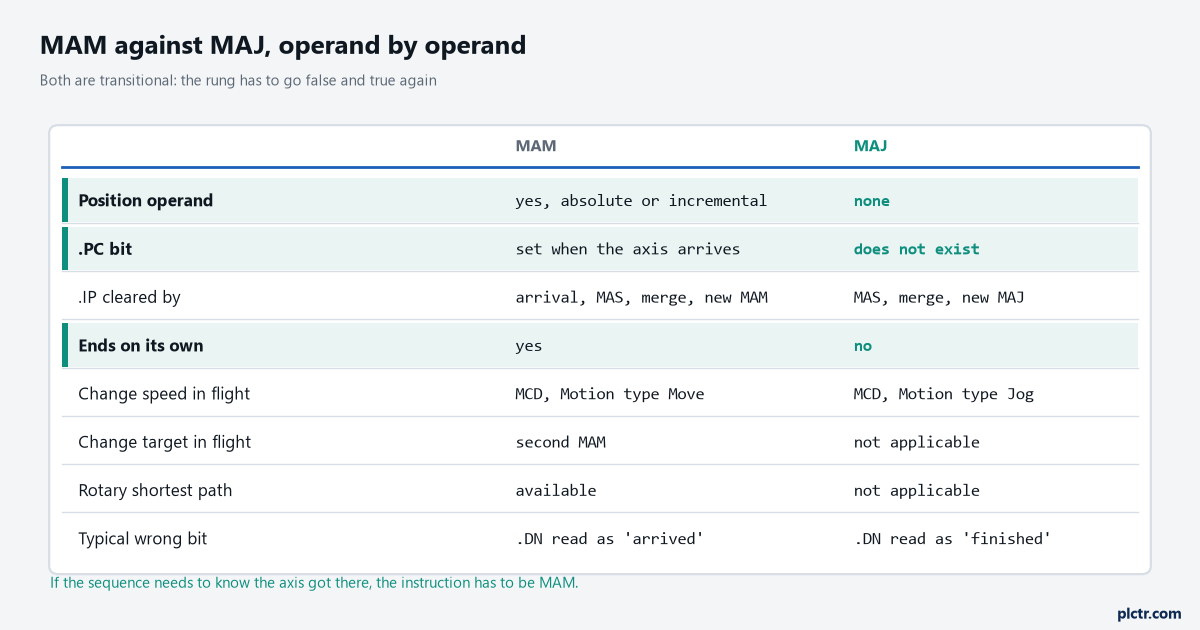Click the 'none' cell under MAJ
Image resolution: width=1200 pixels, height=630 pixels.
point(872,200)
